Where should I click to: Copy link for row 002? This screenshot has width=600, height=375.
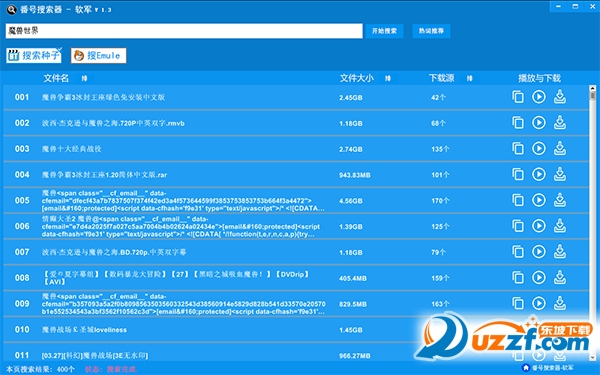[x=518, y=123]
